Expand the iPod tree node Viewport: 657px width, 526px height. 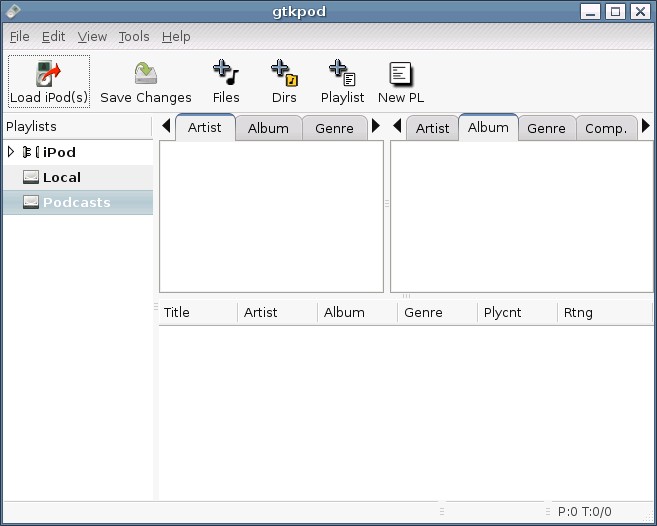pos(11,152)
